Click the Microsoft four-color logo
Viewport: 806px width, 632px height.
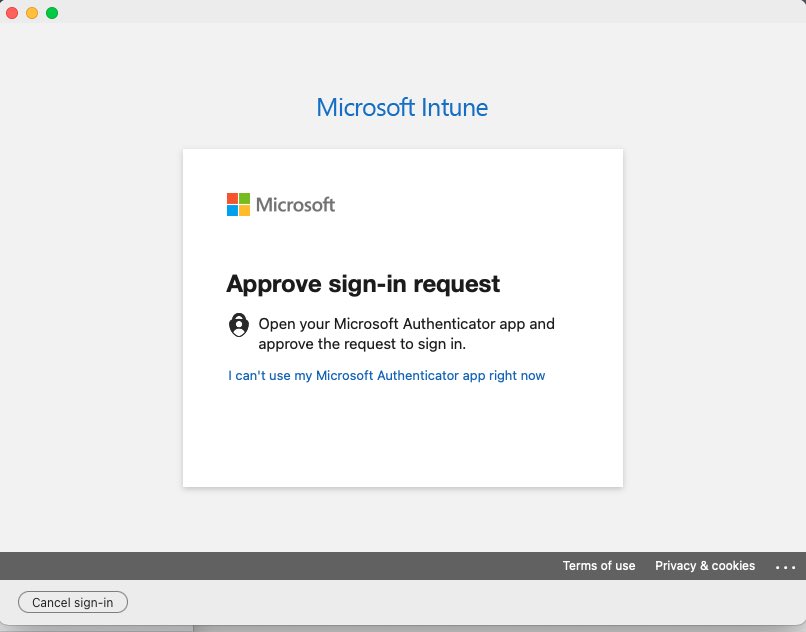point(239,205)
